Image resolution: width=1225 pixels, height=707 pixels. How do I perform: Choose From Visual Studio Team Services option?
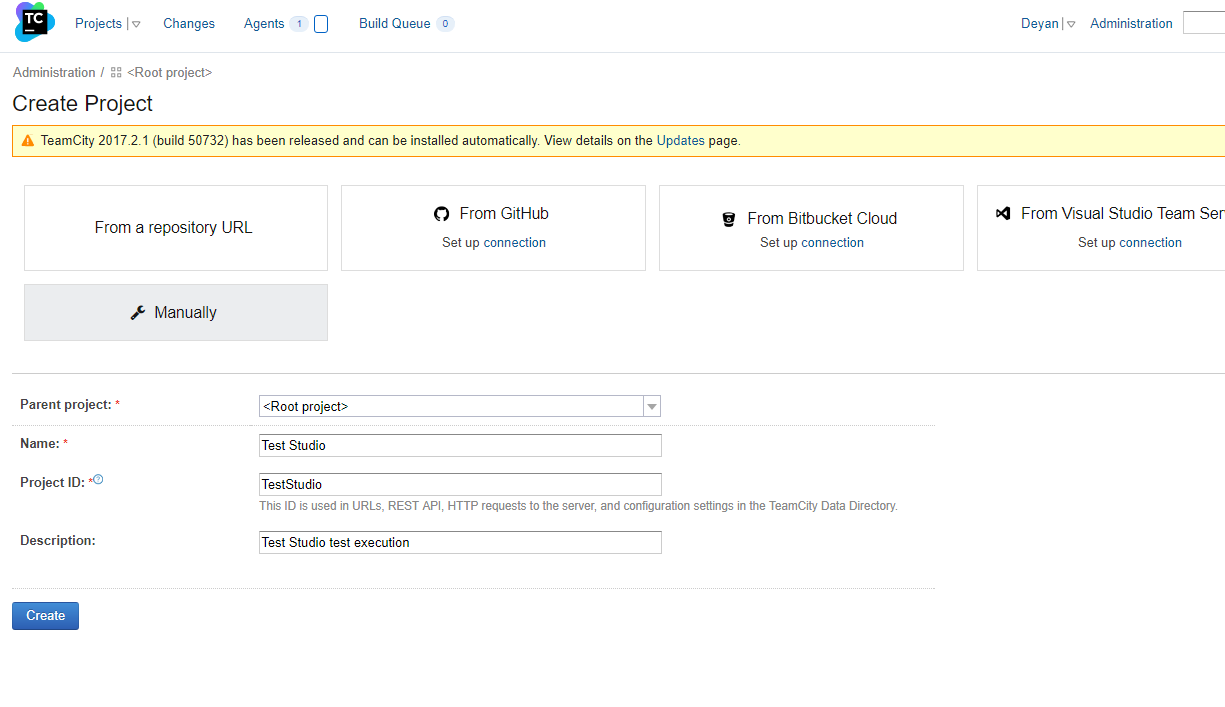1101,228
